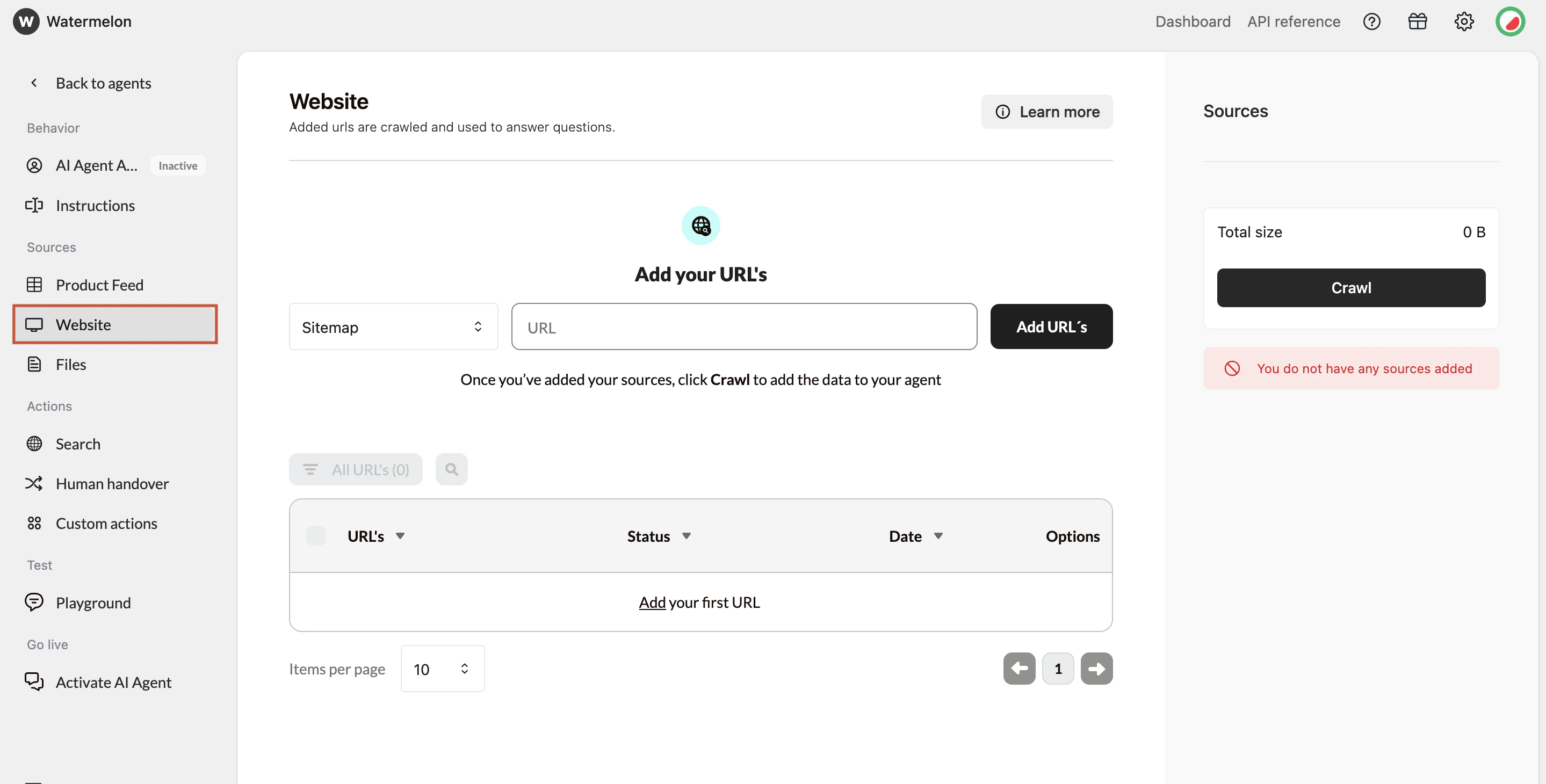
Task: Open the Sitemap type dropdown
Action: coord(393,327)
